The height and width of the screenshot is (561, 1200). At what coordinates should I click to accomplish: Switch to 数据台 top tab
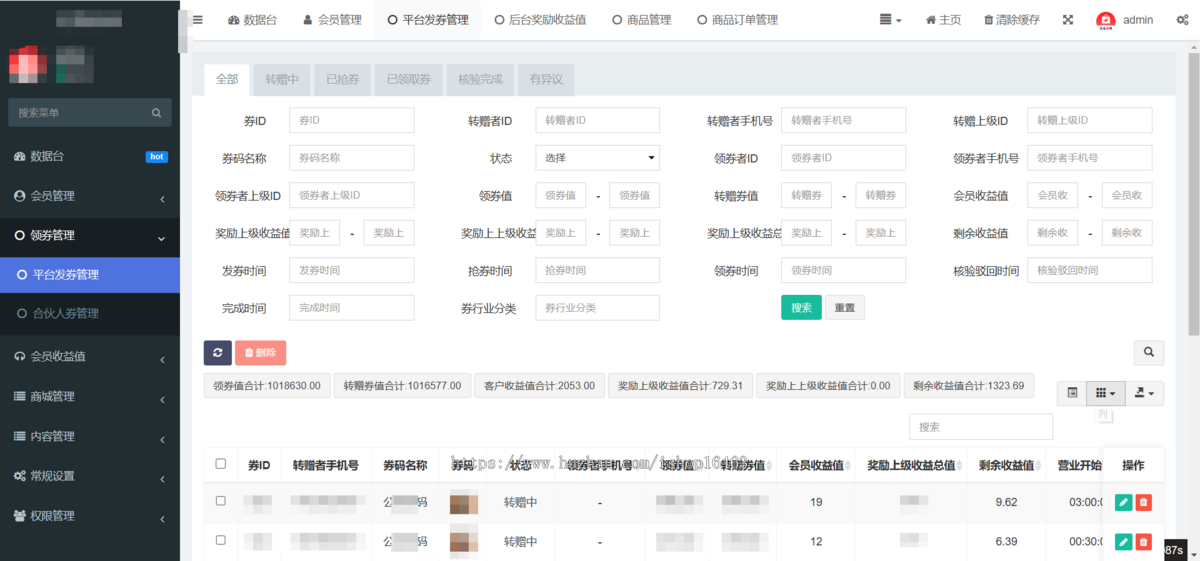(x=252, y=20)
